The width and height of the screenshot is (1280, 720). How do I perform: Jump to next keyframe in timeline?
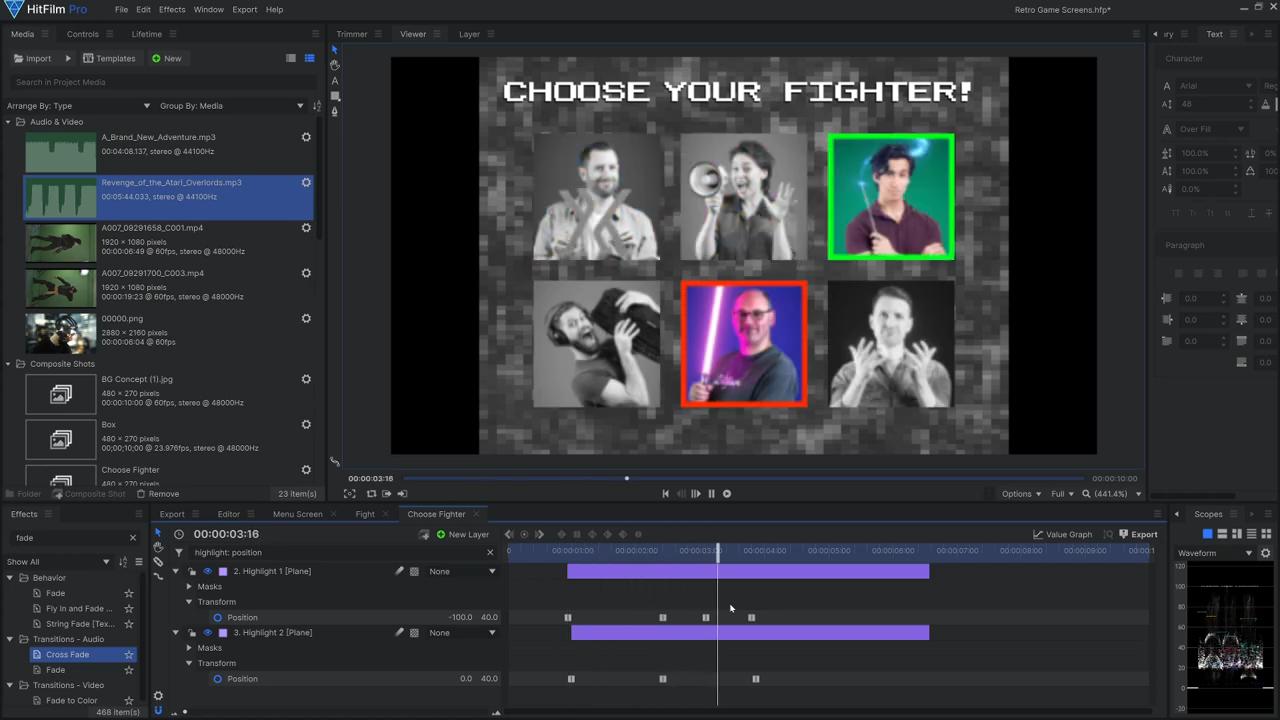click(x=539, y=534)
